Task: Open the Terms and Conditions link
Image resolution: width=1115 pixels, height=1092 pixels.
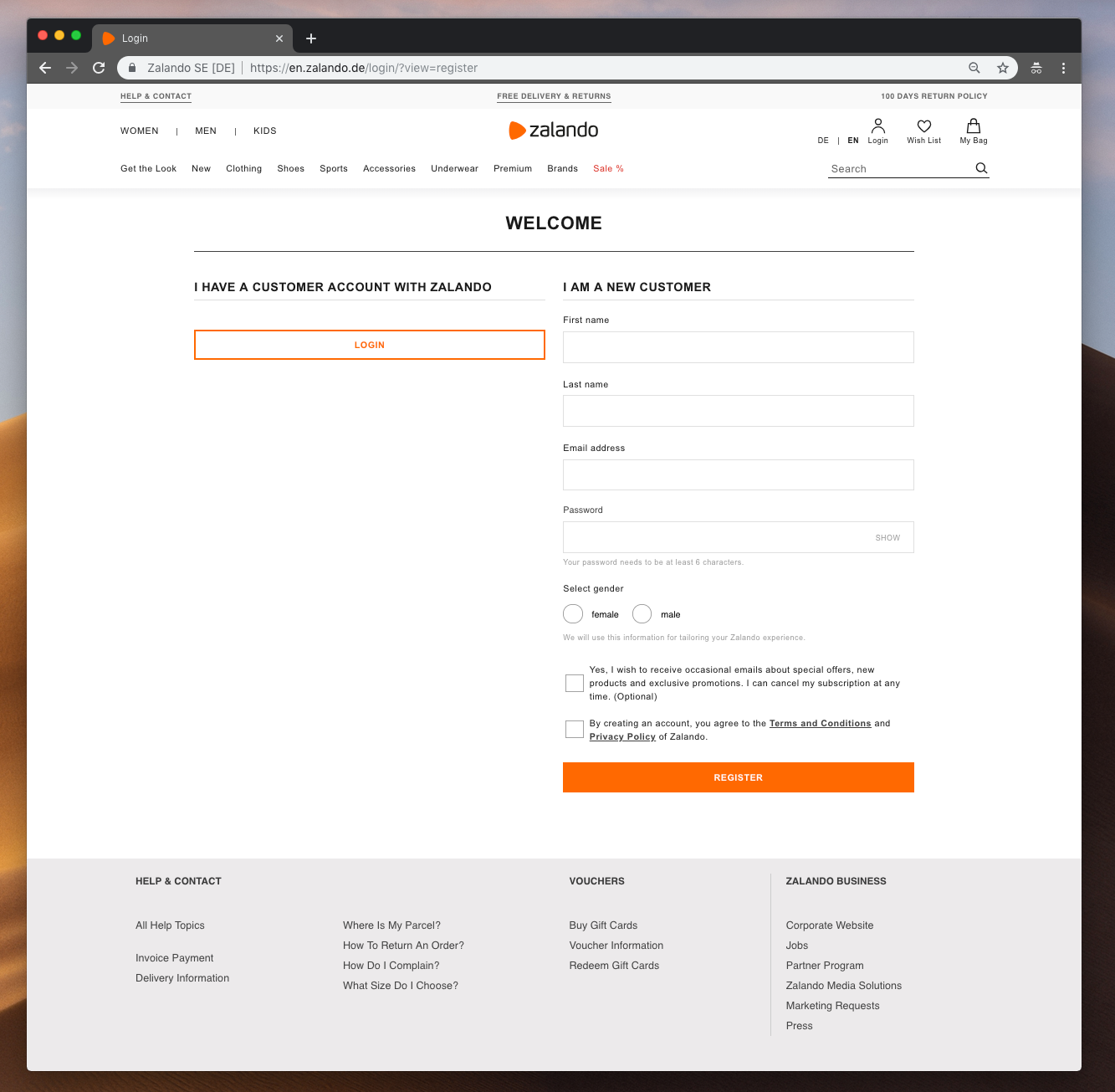Action: (x=820, y=723)
